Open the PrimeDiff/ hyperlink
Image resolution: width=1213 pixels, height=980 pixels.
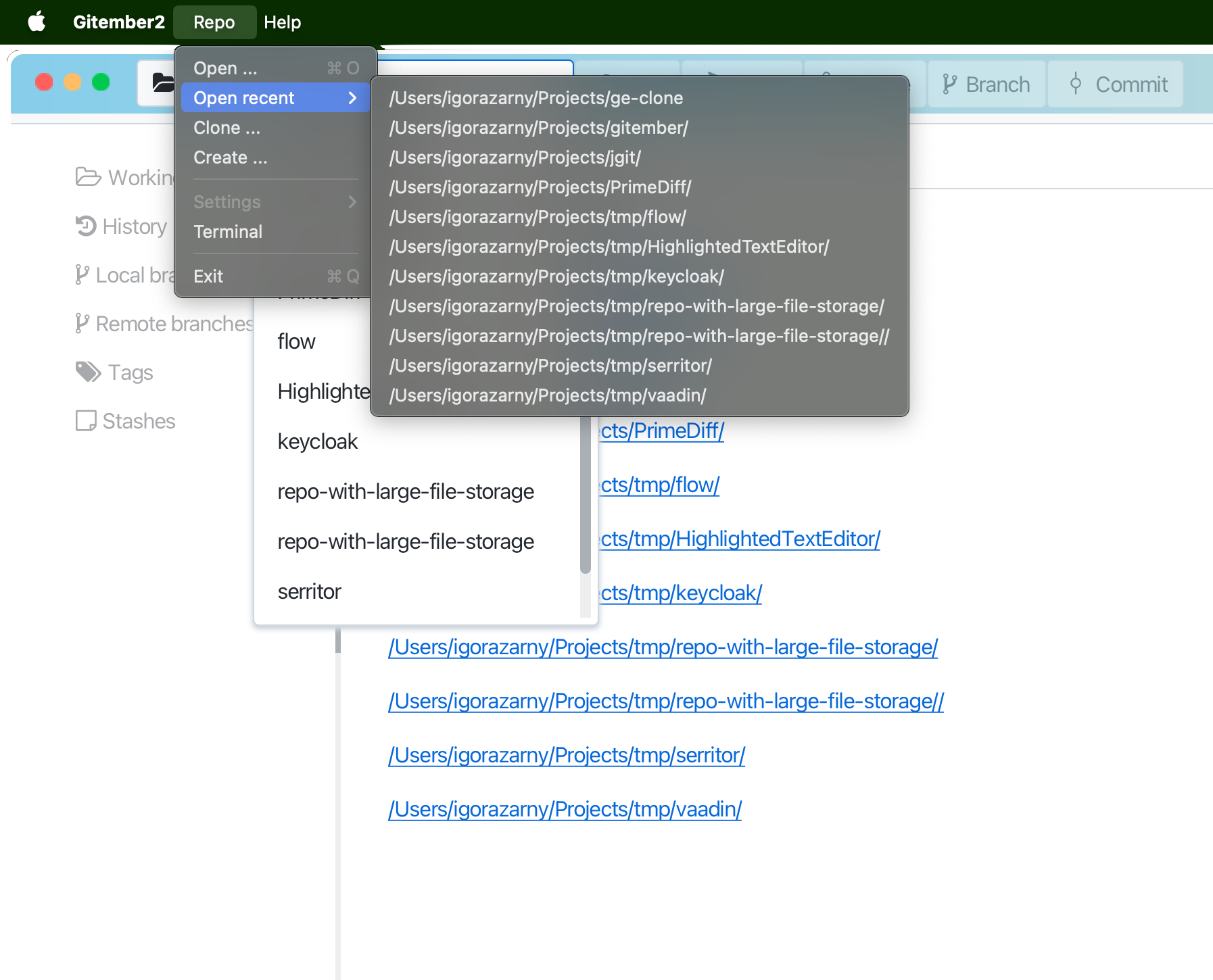(662, 431)
